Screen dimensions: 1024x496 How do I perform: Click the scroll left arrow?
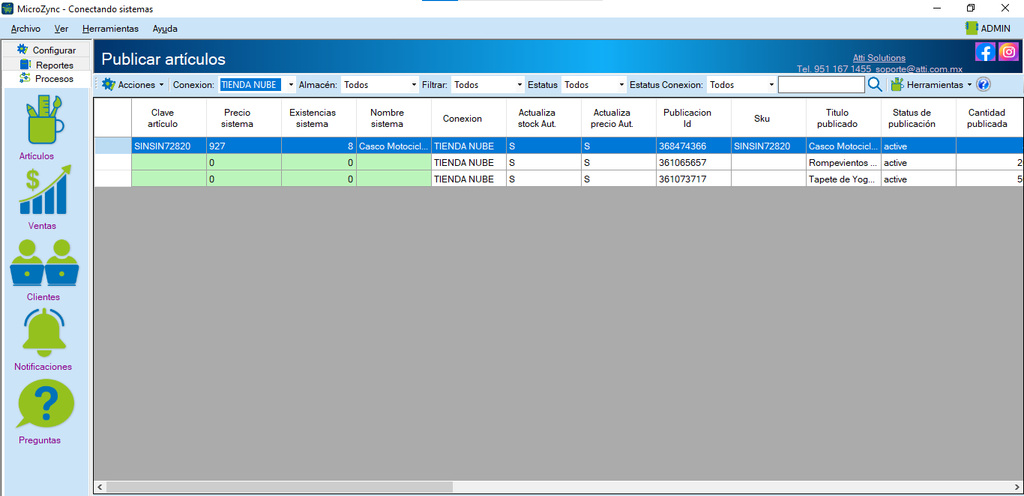(100, 487)
